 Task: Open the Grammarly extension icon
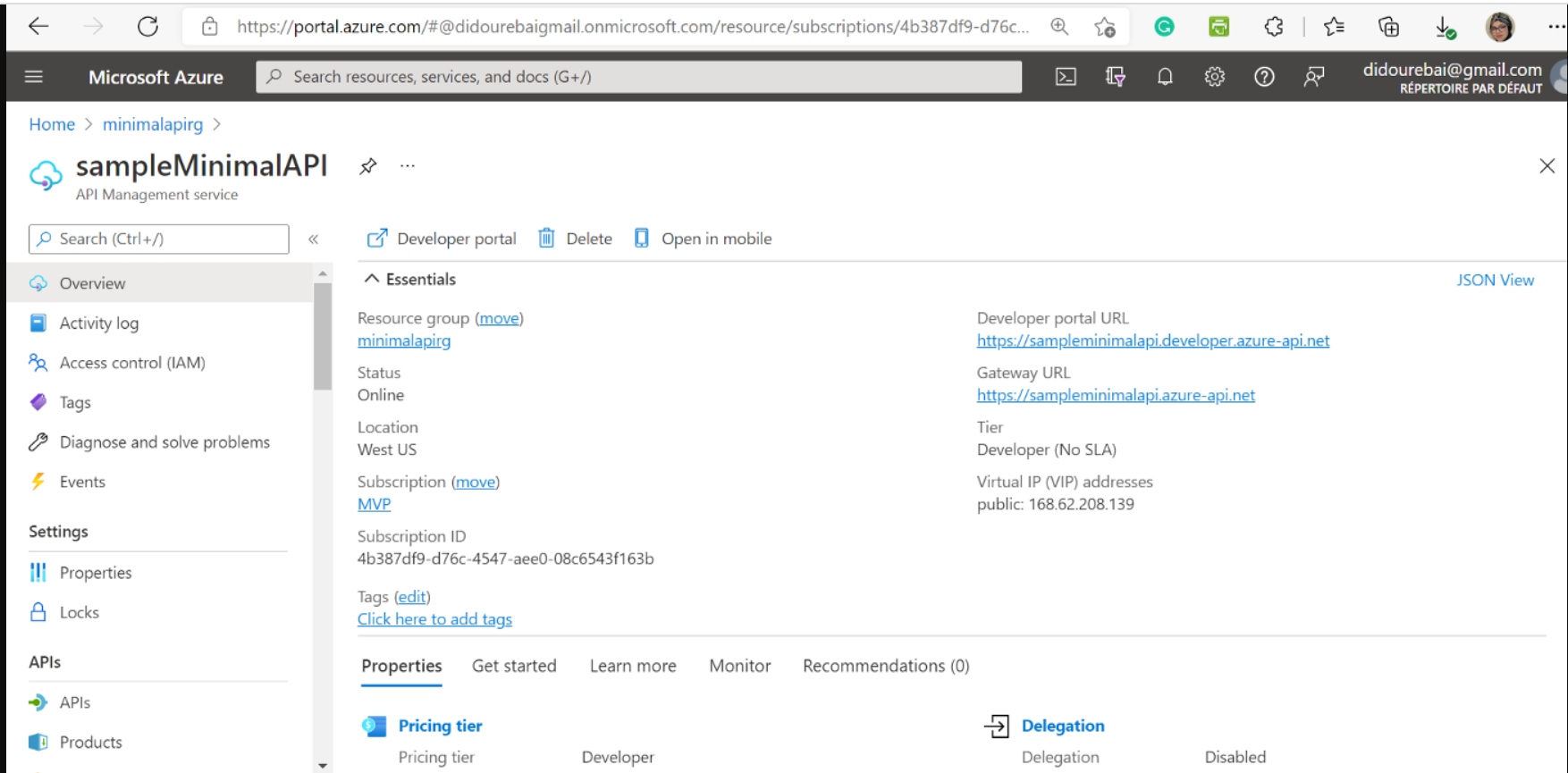(x=1164, y=27)
